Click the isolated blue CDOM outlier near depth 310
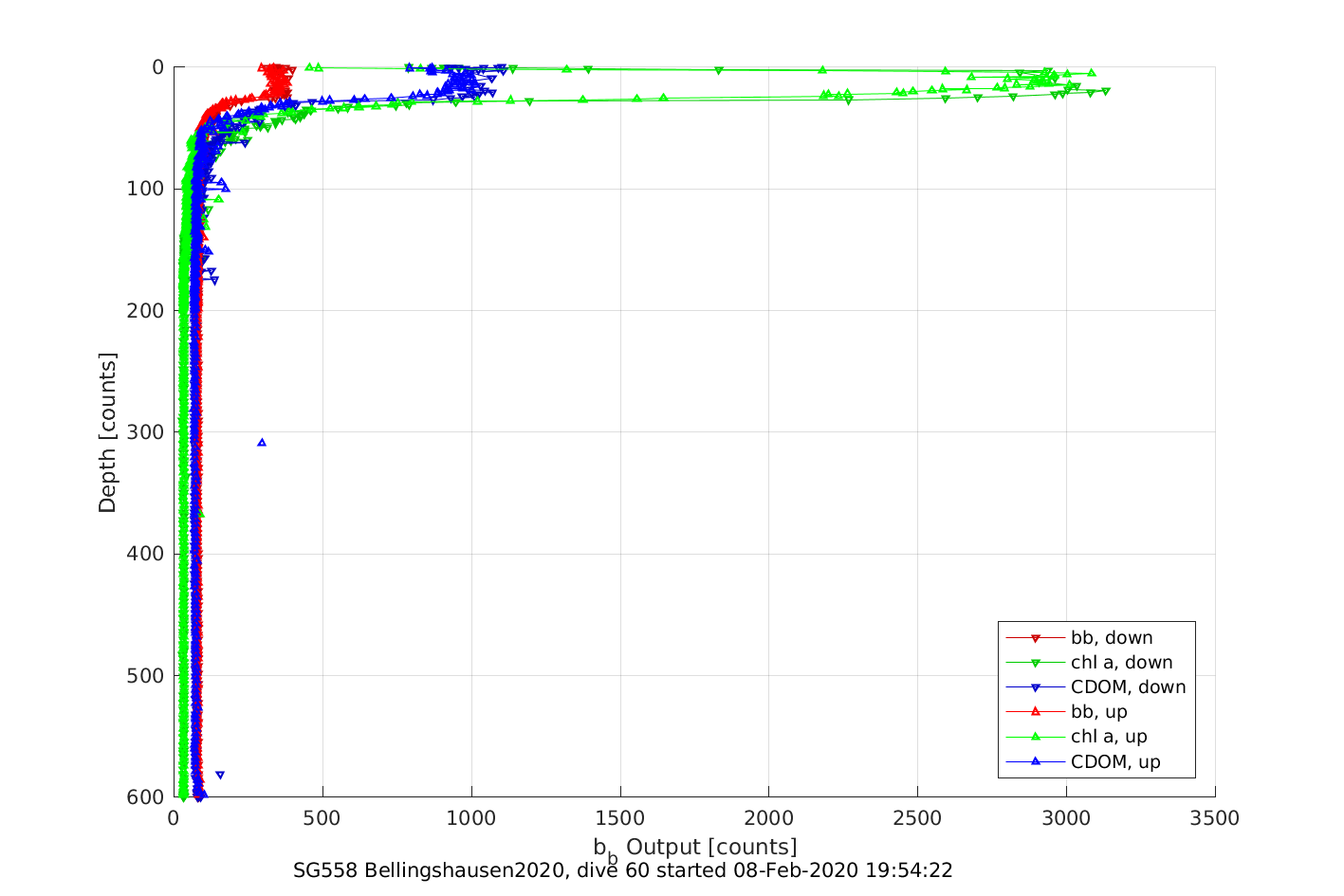The height and width of the screenshot is (896, 1344). coord(262,443)
